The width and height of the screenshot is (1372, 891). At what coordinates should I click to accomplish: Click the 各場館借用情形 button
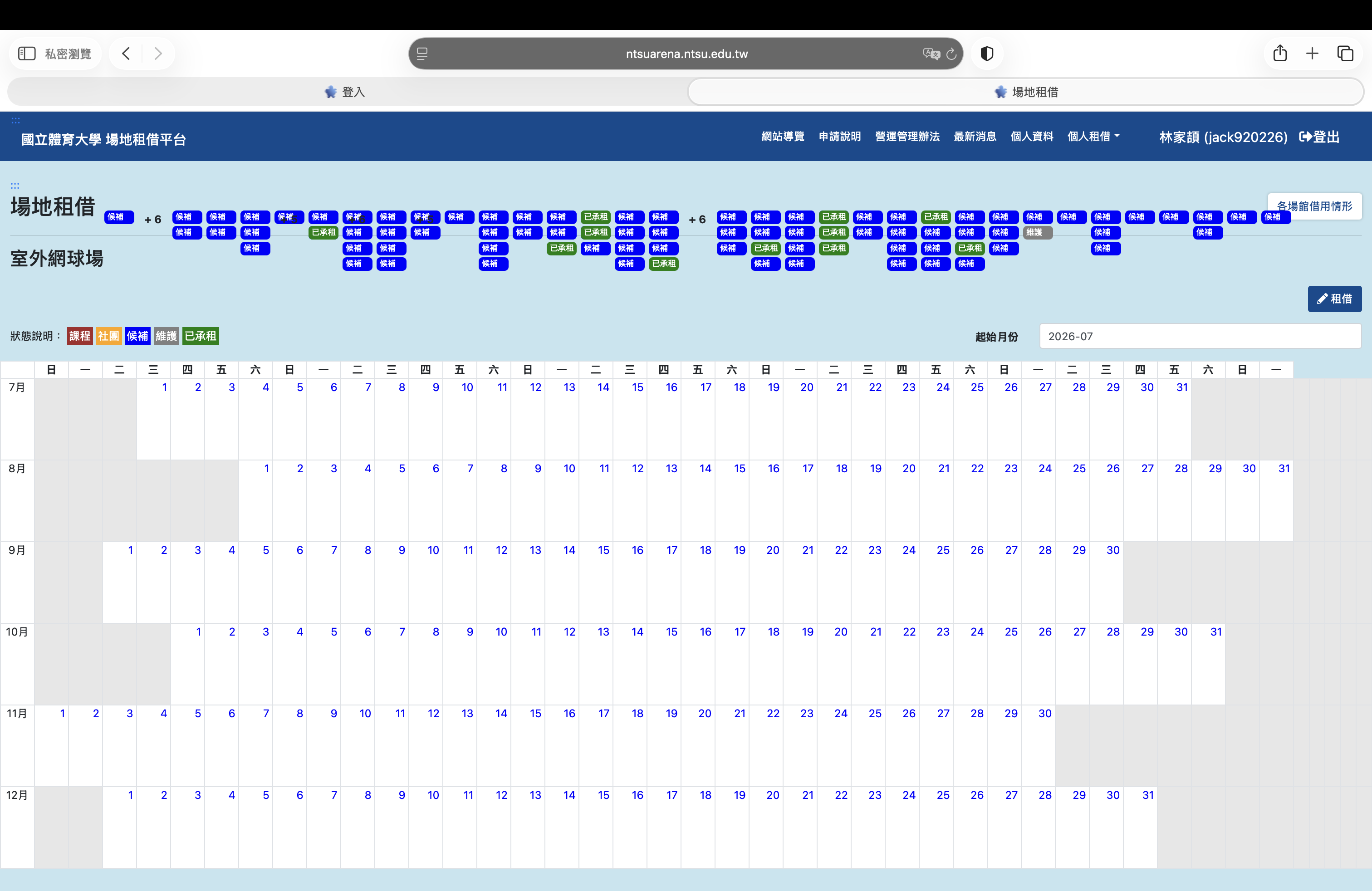(1314, 206)
